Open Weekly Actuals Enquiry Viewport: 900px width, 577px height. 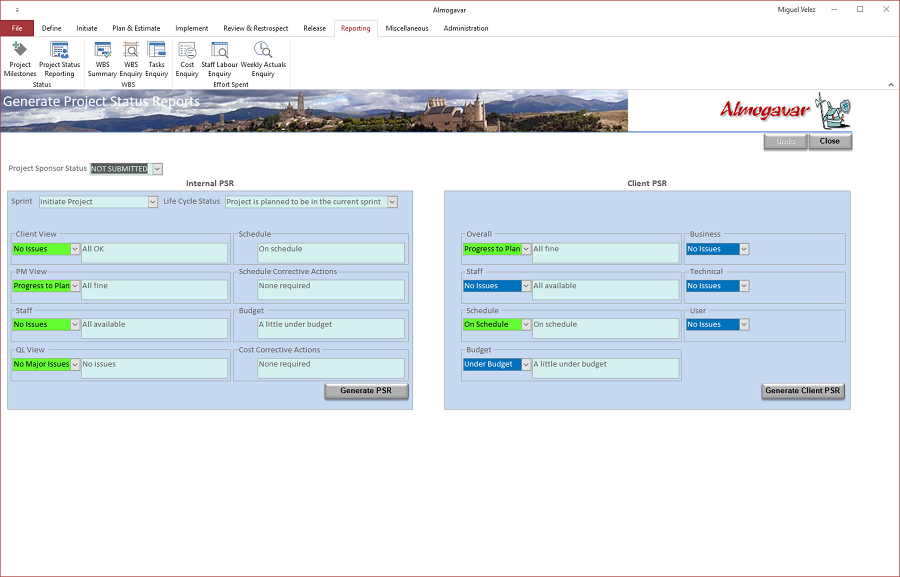[263, 59]
